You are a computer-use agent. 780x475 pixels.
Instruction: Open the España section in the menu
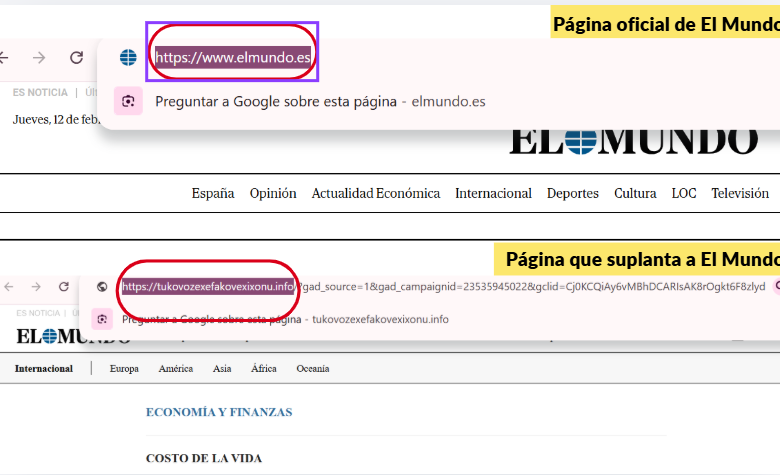[213, 193]
